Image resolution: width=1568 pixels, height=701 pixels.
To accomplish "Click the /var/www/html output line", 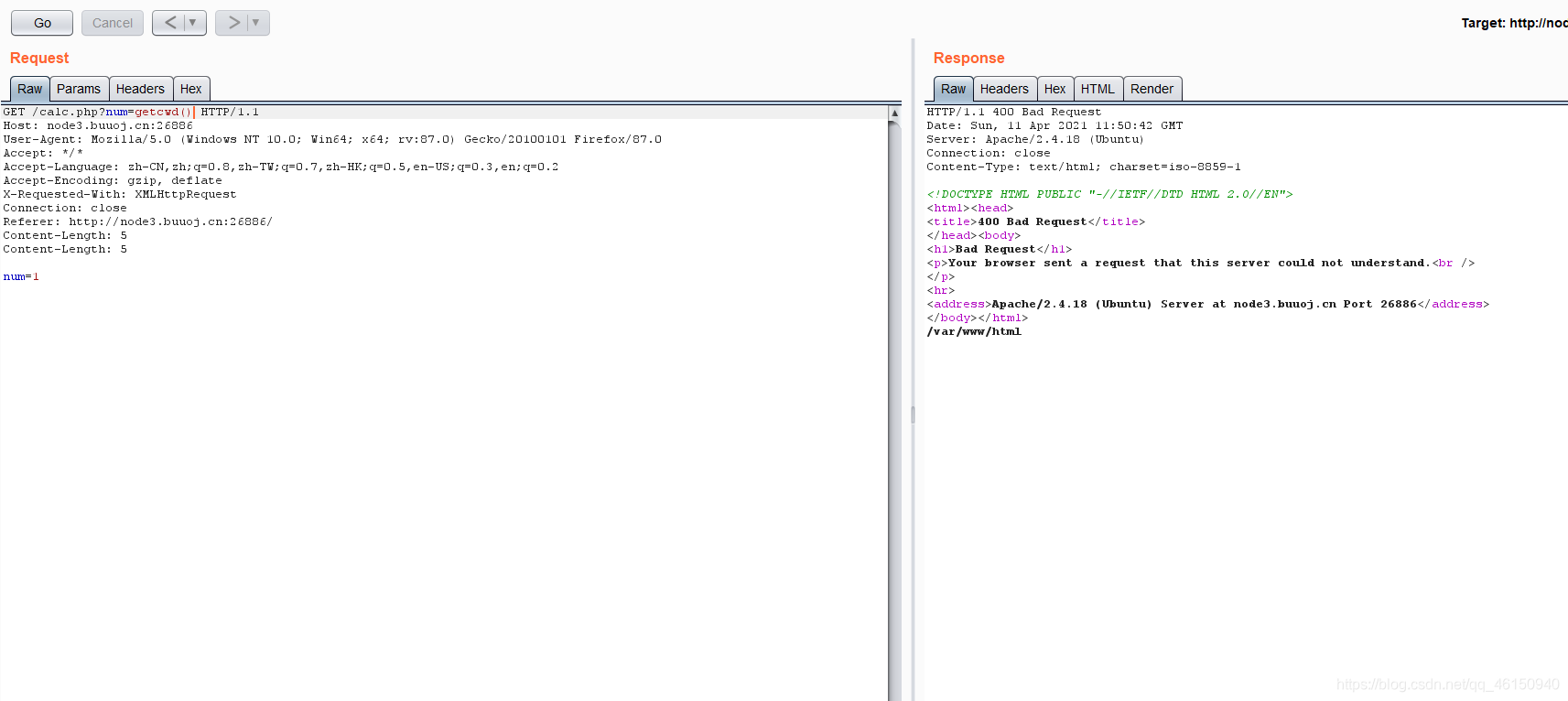I will [974, 331].
